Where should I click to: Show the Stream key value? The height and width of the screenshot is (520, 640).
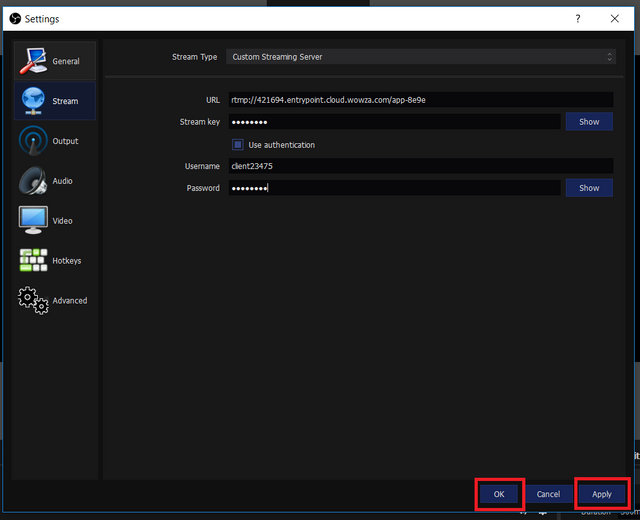[x=589, y=122]
